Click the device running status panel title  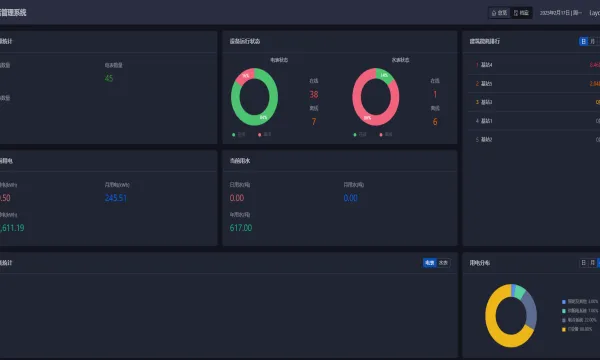tap(245, 41)
